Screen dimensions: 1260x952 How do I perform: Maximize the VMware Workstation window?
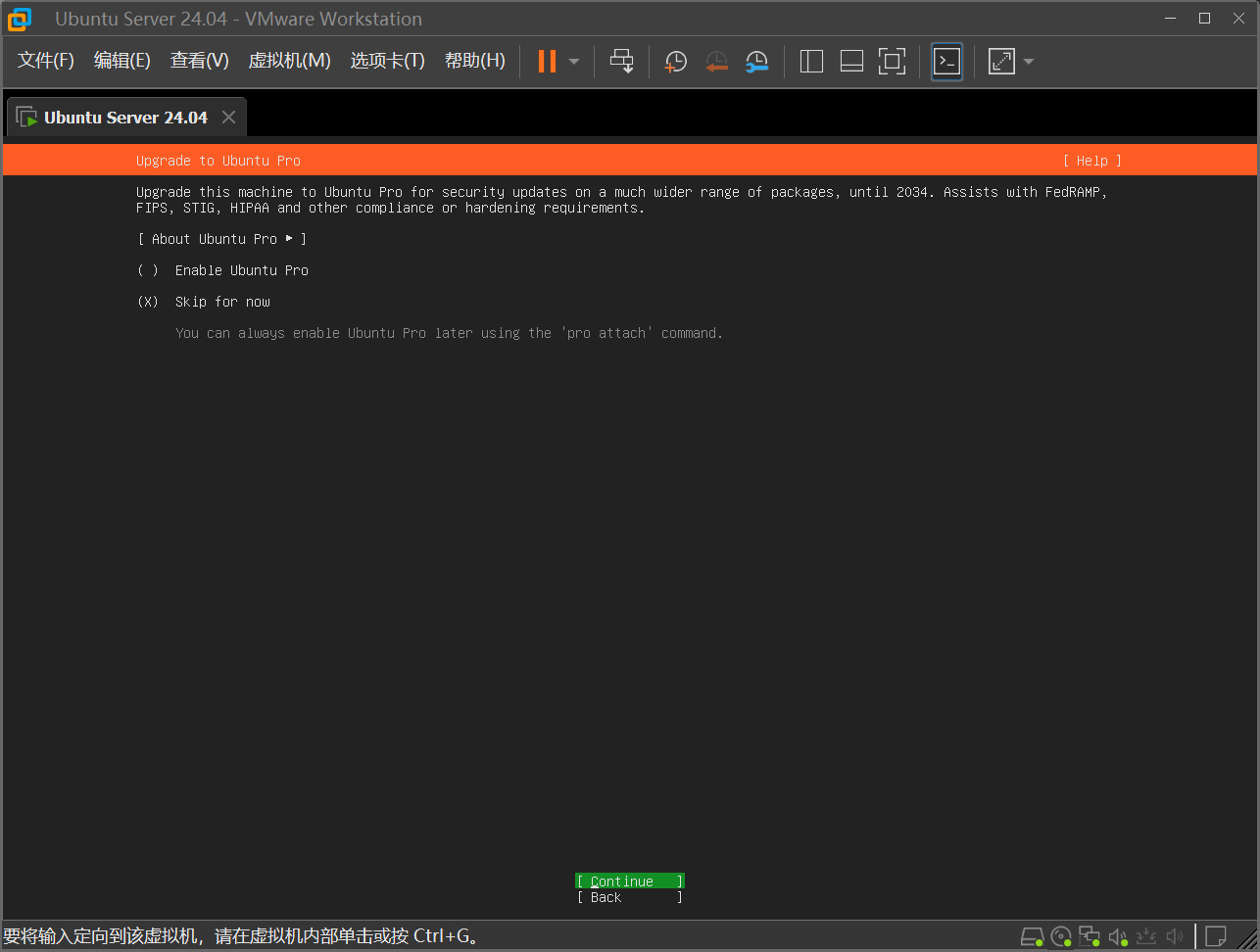[x=1204, y=18]
